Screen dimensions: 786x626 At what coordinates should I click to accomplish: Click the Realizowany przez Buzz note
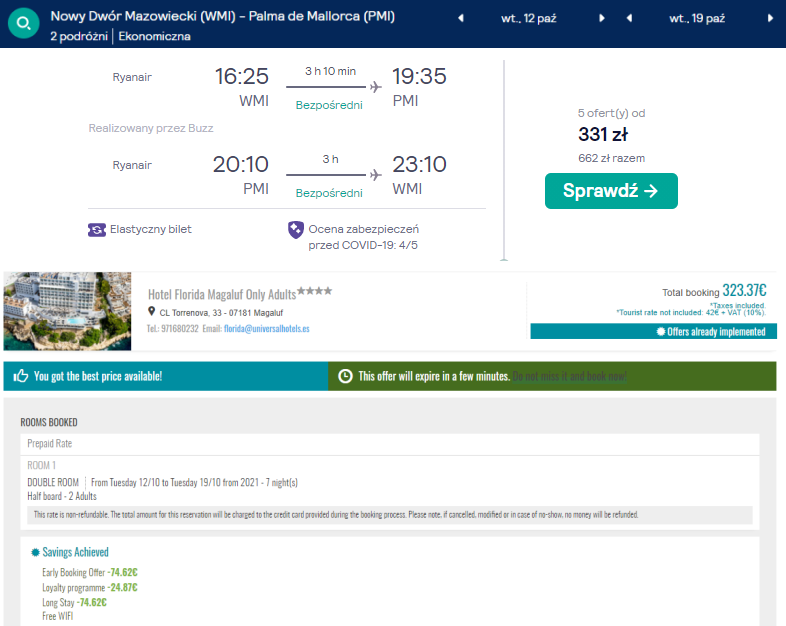click(151, 128)
